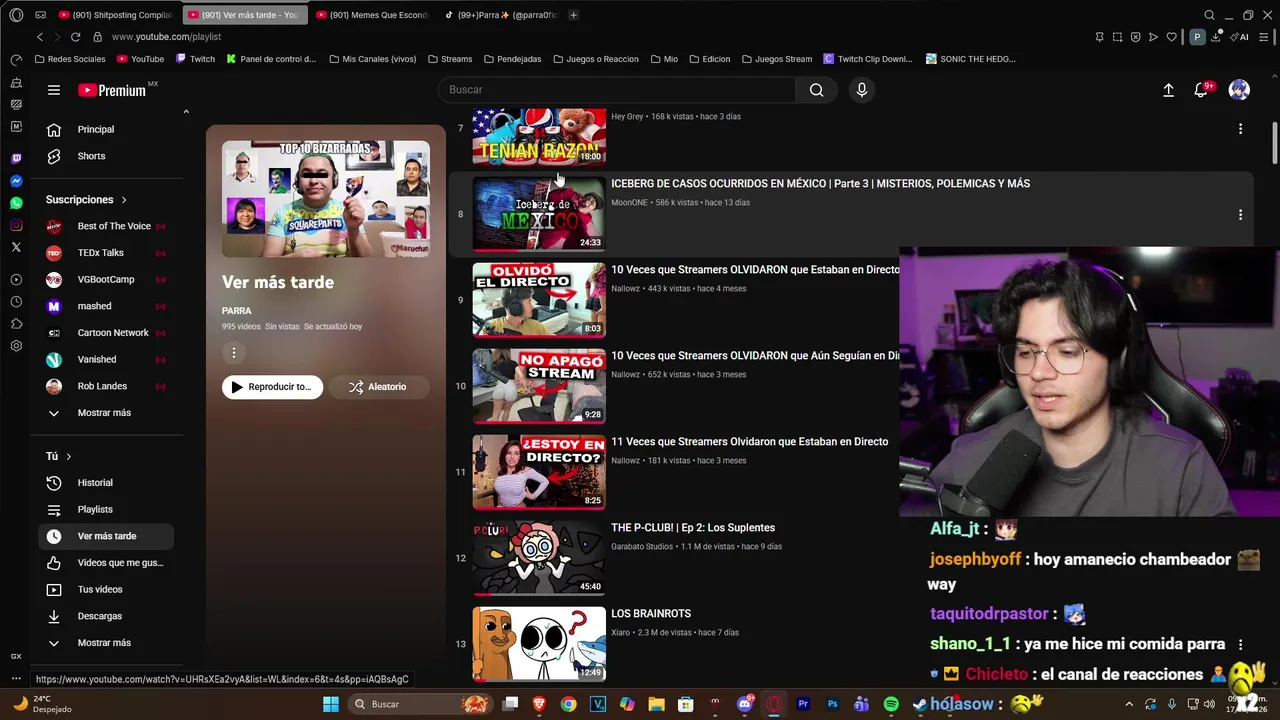Image resolution: width=1280 pixels, height=720 pixels.
Task: Open the YouTube hamburger guide menu
Action: (54, 90)
